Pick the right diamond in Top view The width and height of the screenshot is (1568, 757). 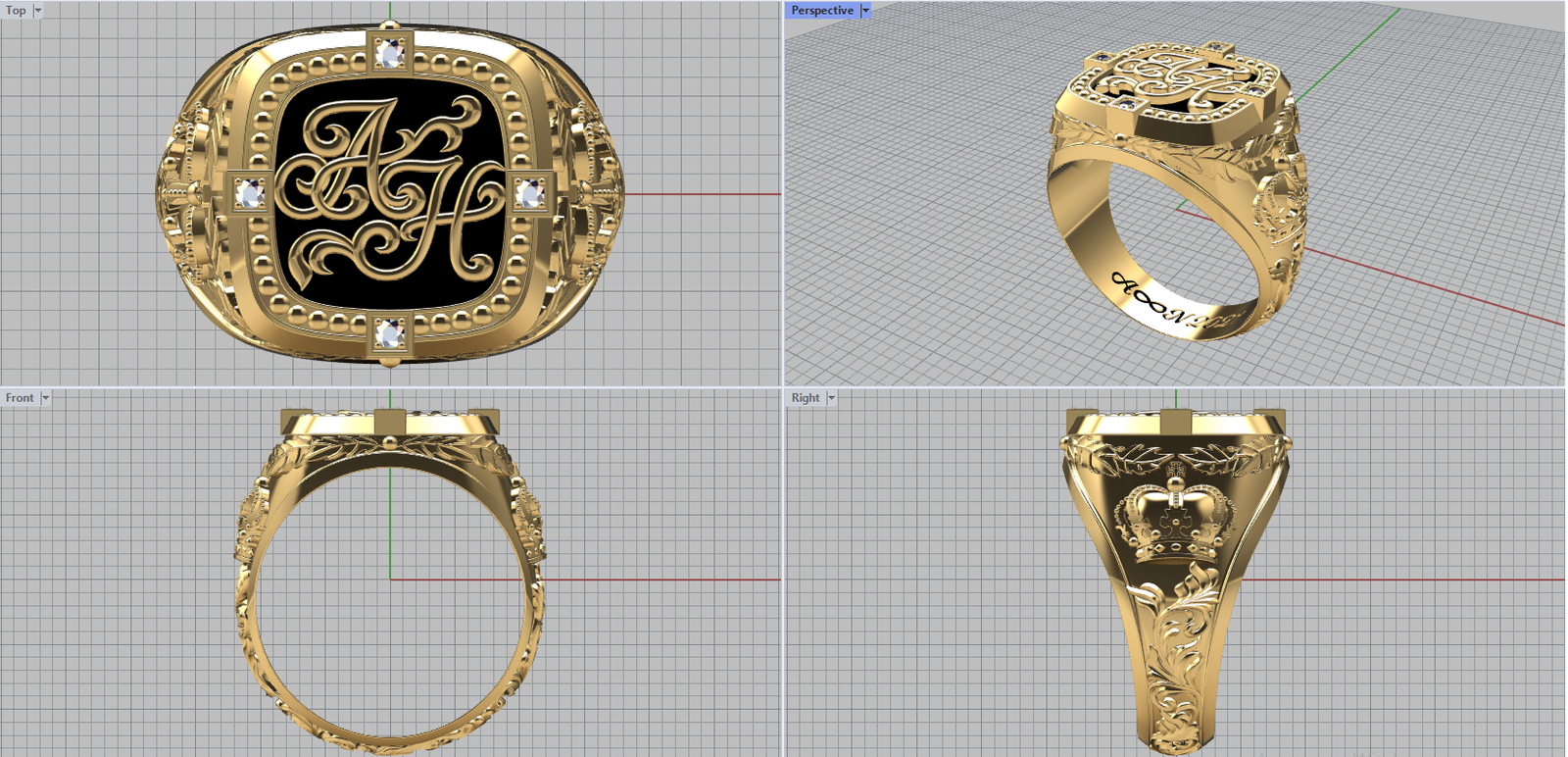[530, 193]
